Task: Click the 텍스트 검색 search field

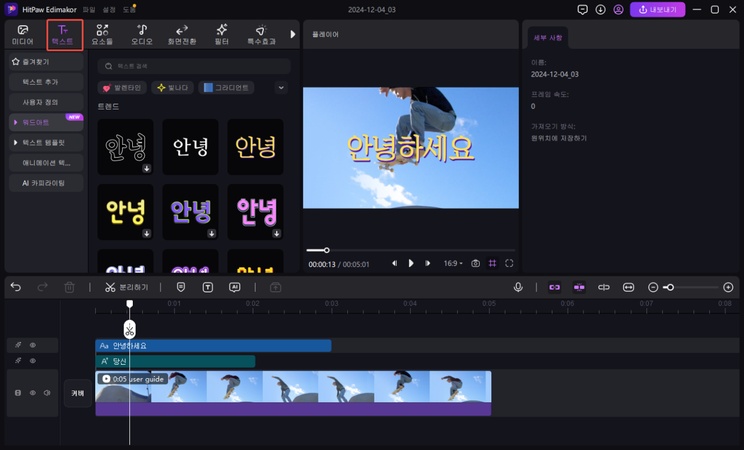Action: pyautogui.click(x=194, y=66)
